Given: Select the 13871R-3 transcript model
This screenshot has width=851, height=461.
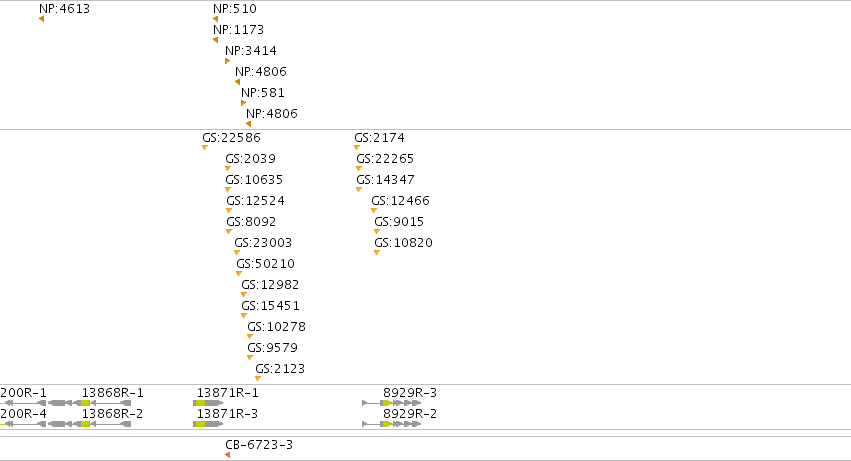Looking at the screenshot, I should coord(208,424).
